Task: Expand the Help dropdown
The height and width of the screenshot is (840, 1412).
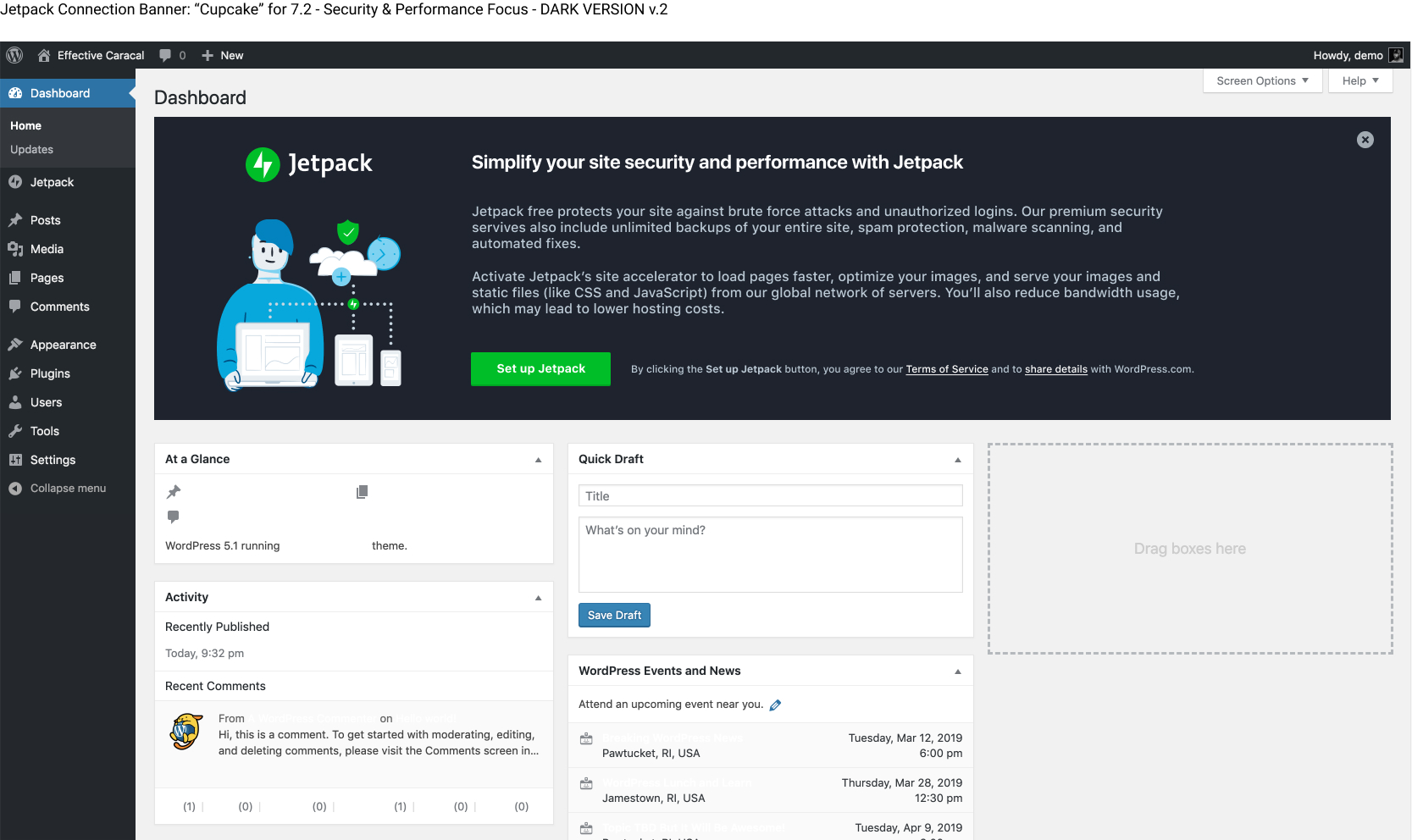Action: tap(1360, 80)
